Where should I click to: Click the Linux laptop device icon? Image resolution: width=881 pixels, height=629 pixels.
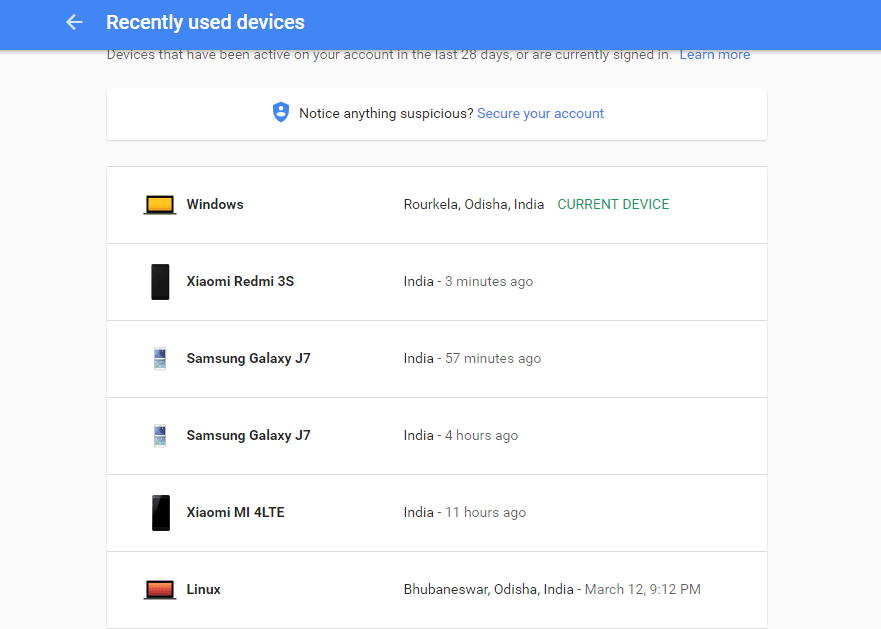[160, 589]
